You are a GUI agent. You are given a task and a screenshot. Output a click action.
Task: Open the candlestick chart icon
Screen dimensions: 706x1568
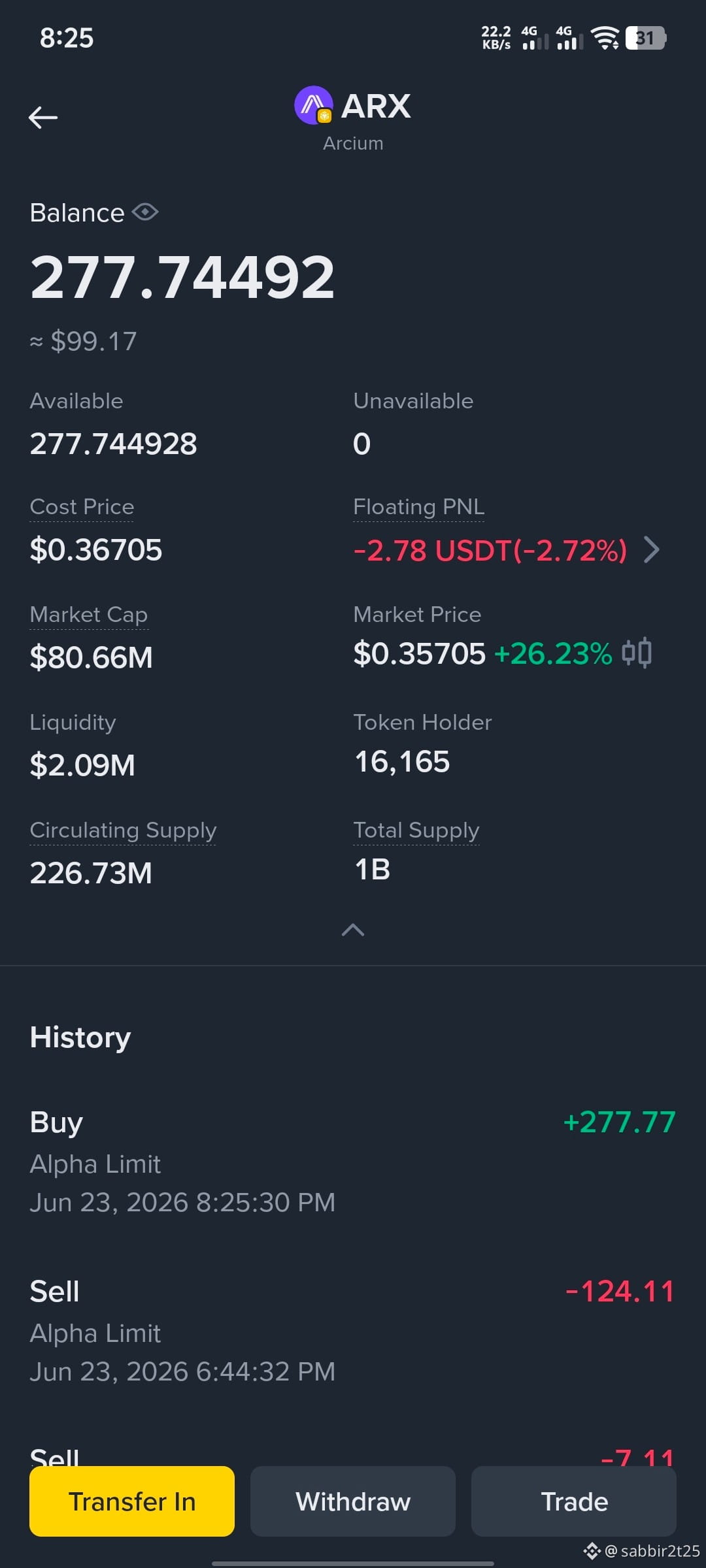636,653
